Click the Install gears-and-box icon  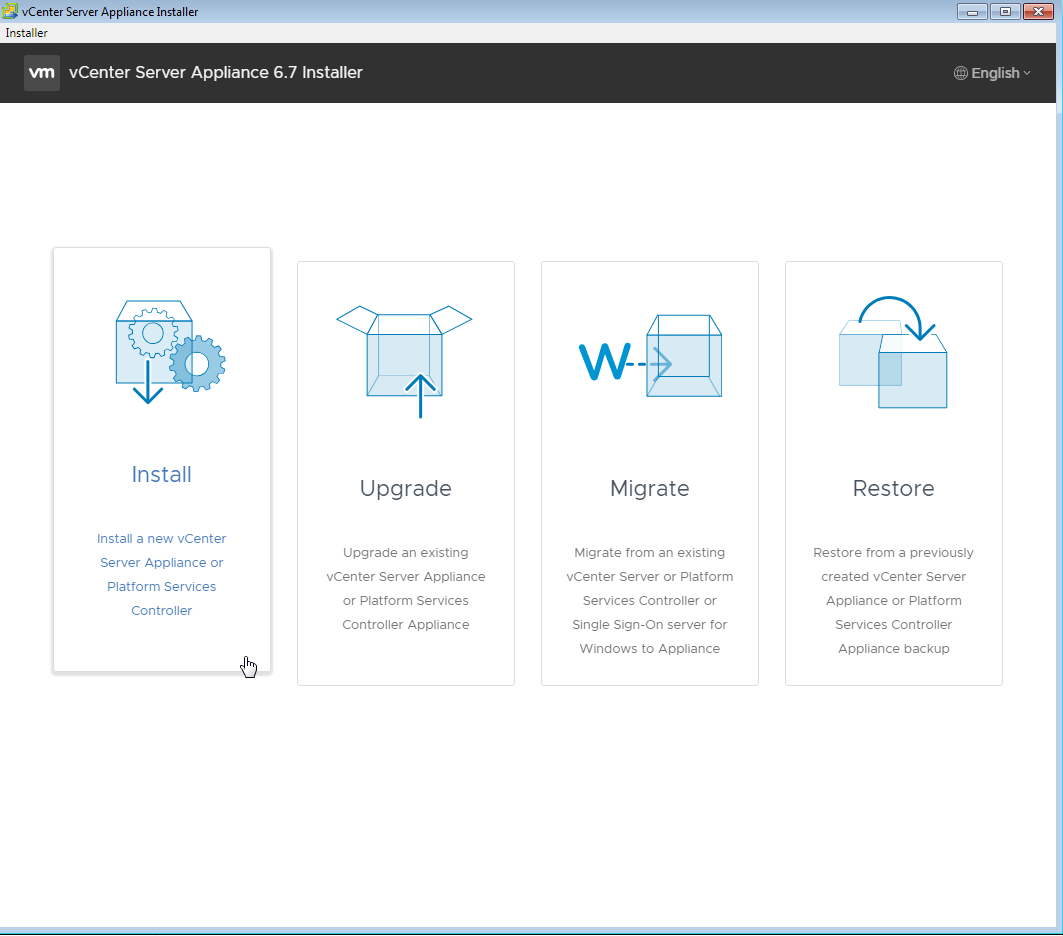168,349
